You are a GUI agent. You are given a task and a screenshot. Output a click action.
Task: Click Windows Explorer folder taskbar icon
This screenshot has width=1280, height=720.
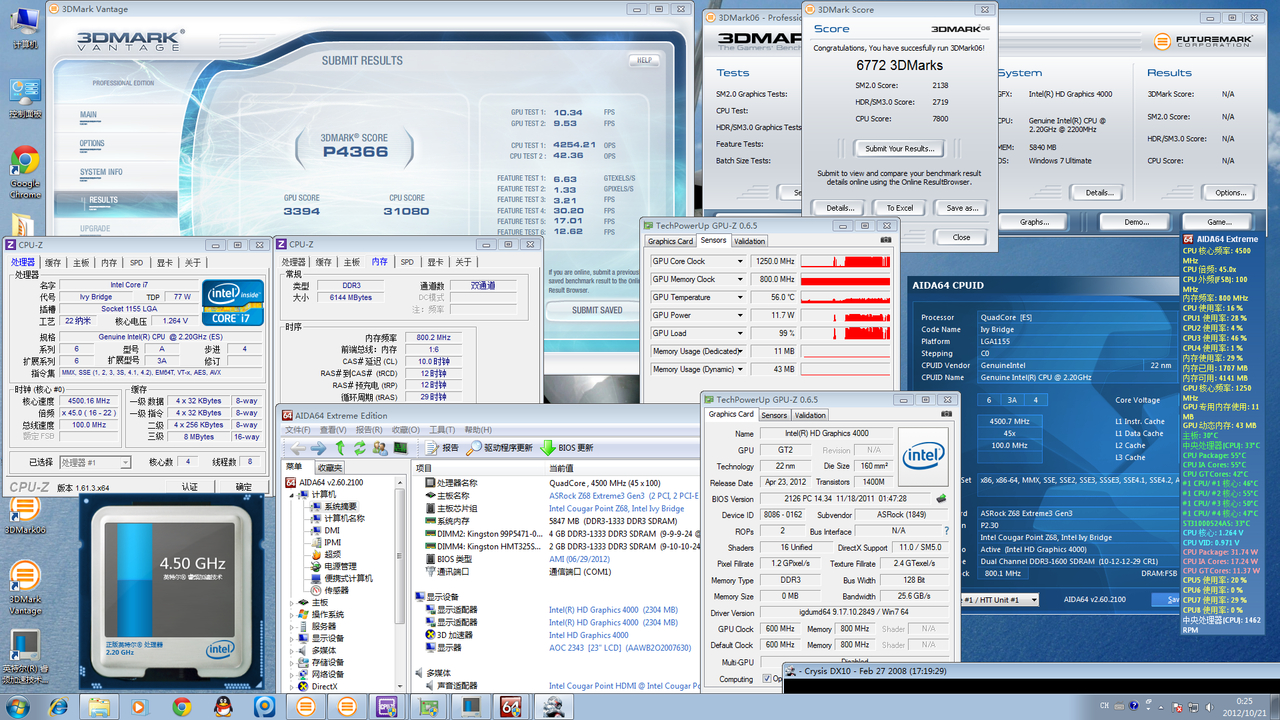(x=100, y=707)
